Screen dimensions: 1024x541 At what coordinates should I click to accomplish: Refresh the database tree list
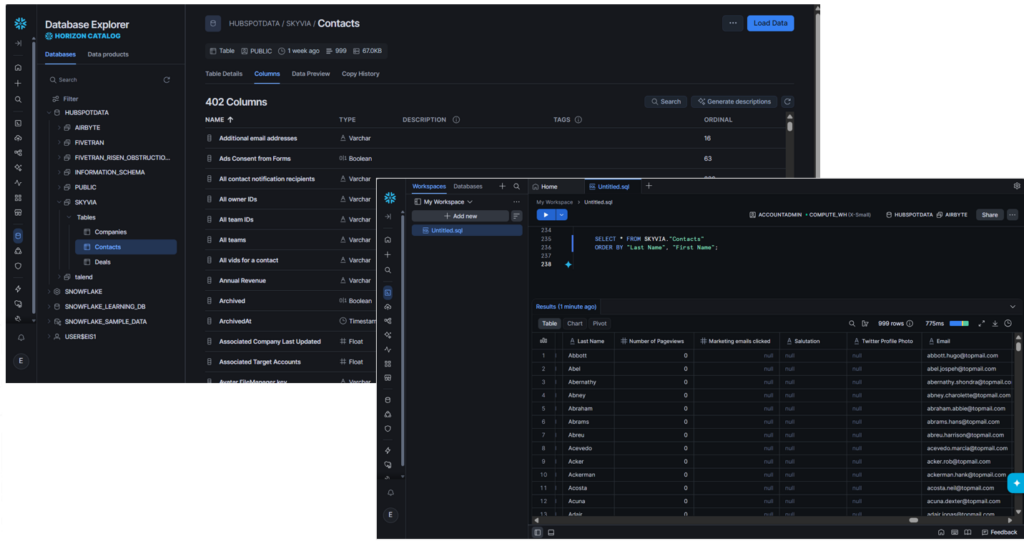[167, 80]
